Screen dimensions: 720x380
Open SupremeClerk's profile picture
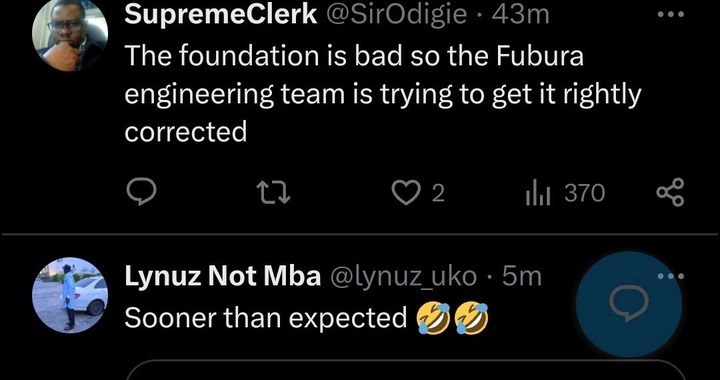coord(70,34)
